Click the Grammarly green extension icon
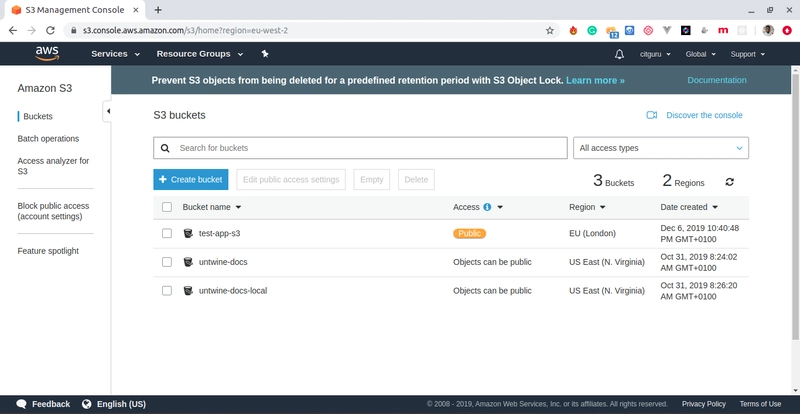The height and width of the screenshot is (414, 800). 592,31
